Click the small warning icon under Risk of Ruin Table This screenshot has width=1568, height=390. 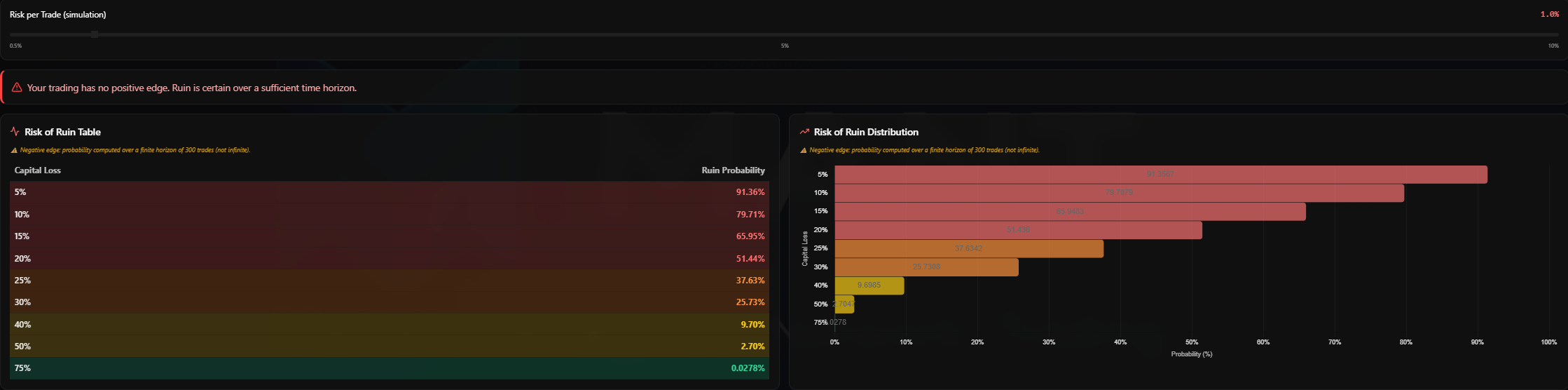point(14,150)
